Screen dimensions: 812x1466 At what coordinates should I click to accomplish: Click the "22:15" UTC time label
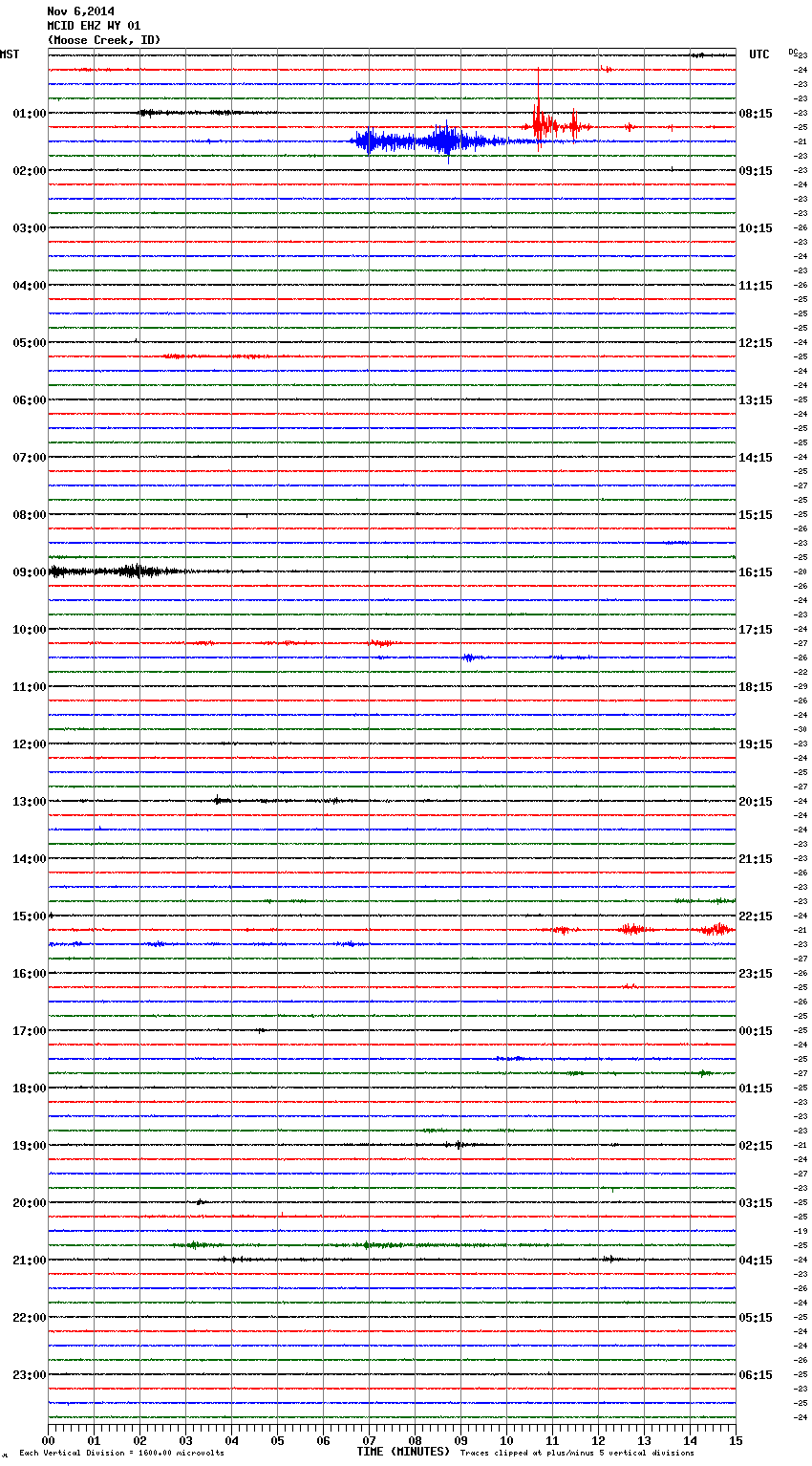[x=756, y=916]
